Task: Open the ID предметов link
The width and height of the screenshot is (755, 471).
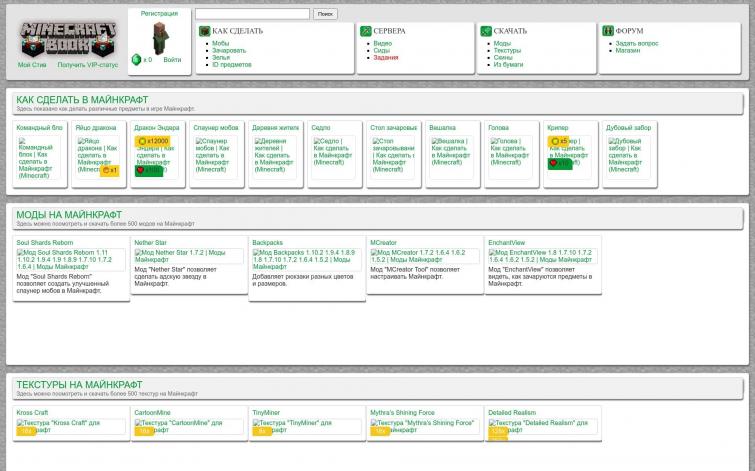Action: (232, 65)
